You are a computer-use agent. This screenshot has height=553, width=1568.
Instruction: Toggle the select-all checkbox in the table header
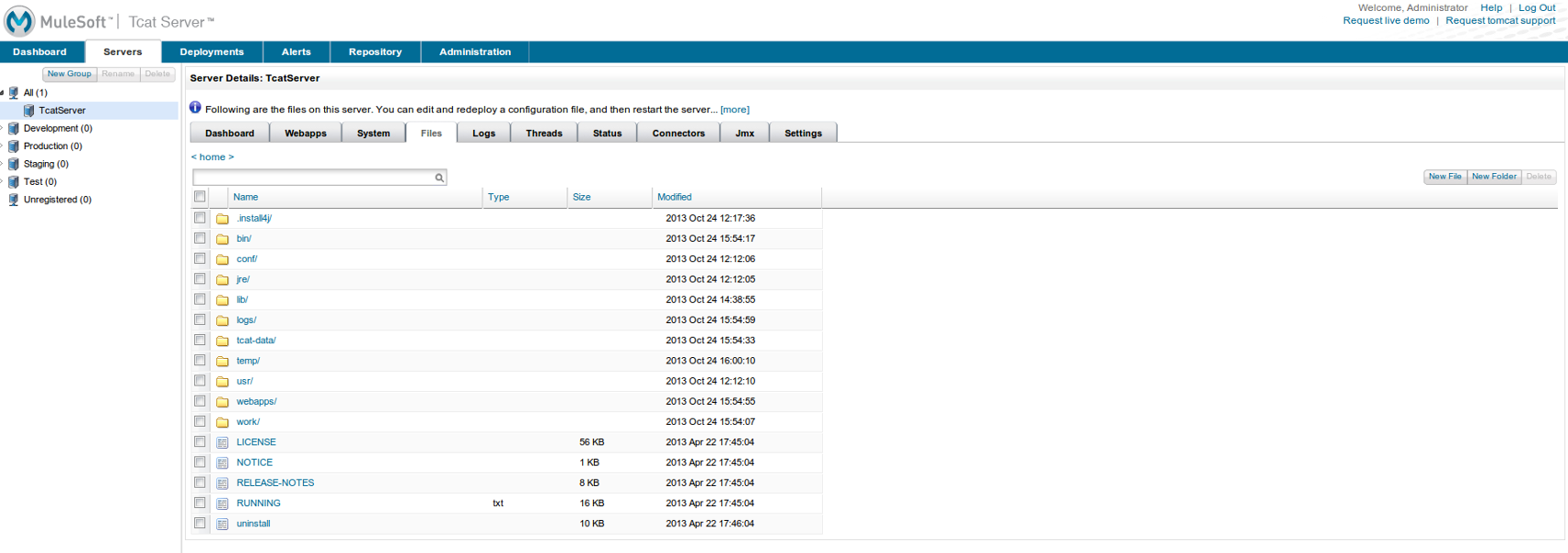(x=200, y=197)
